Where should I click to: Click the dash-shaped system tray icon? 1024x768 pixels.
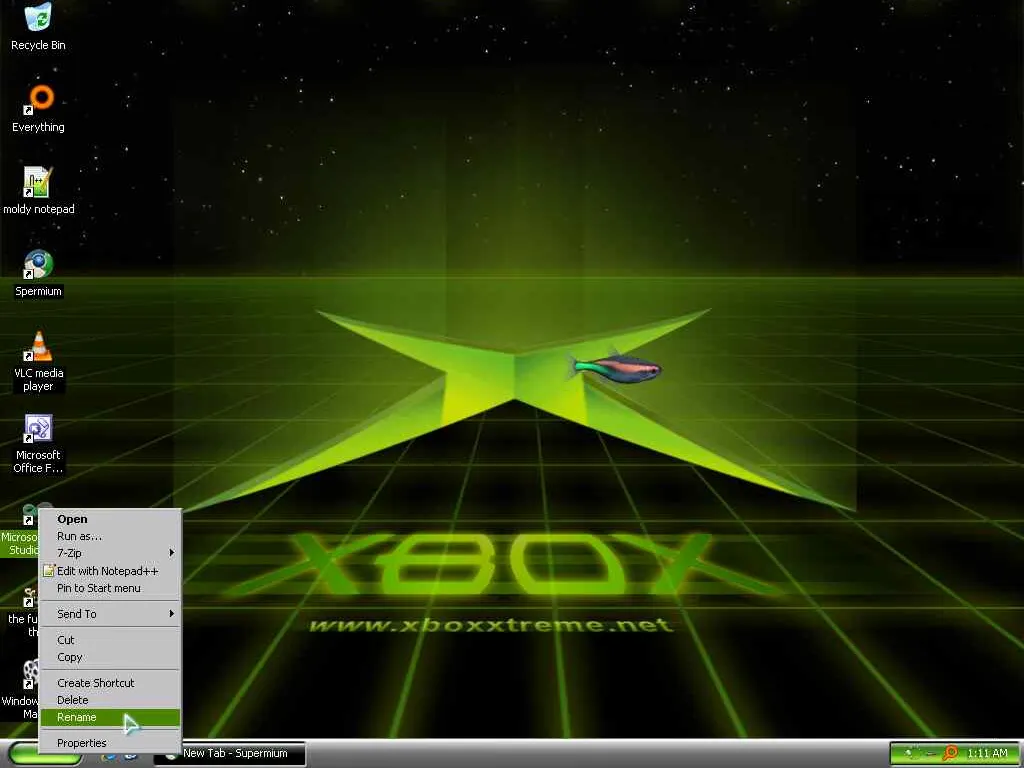point(931,754)
